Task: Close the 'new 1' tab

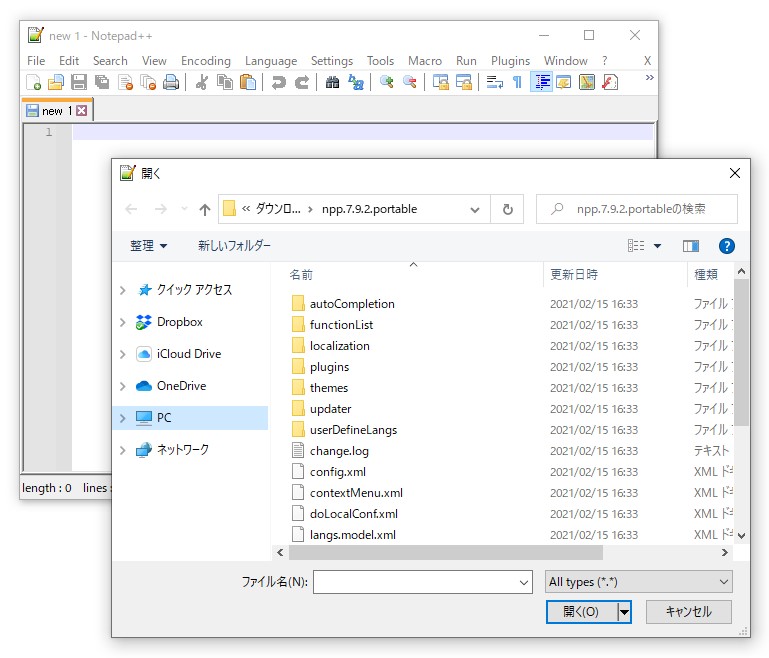Action: tap(81, 110)
